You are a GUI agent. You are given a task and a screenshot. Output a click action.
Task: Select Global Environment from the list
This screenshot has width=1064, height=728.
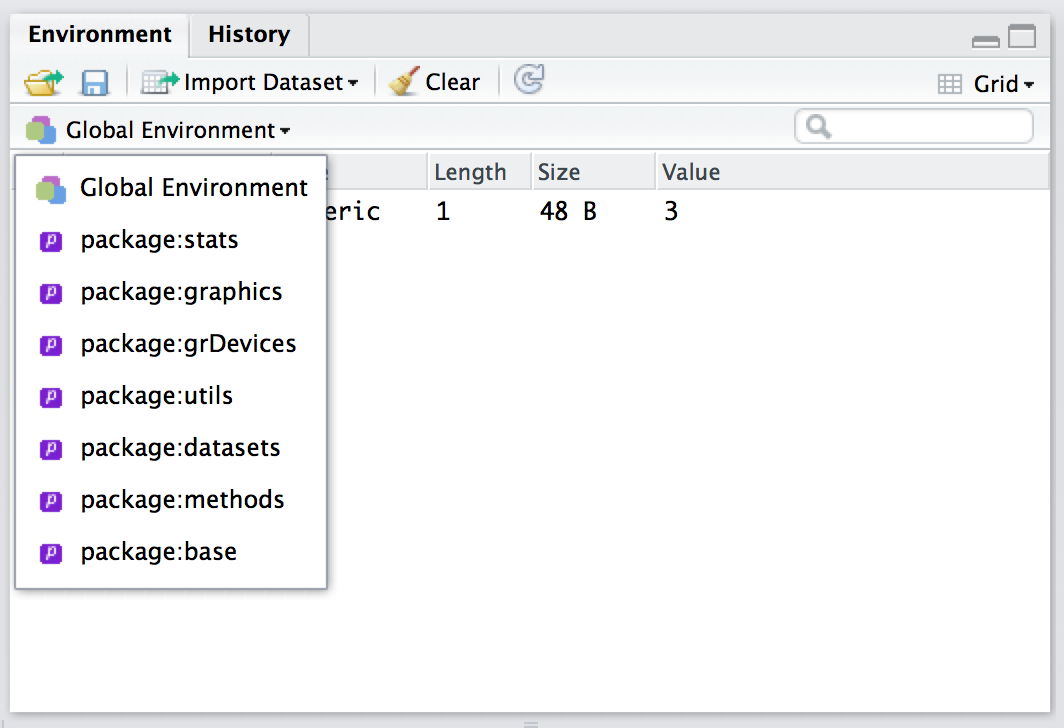(193, 188)
